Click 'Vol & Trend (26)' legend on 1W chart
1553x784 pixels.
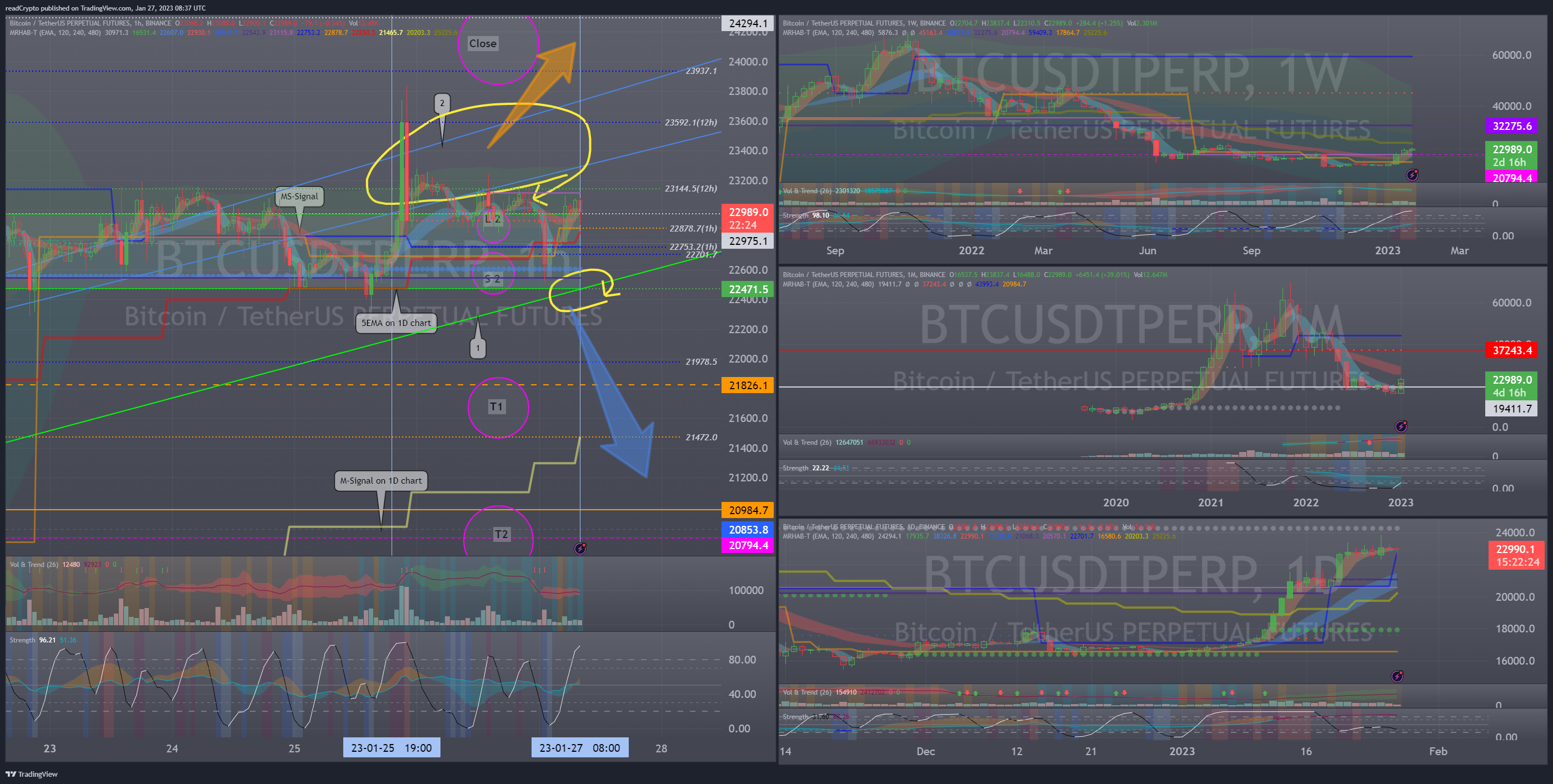[806, 191]
